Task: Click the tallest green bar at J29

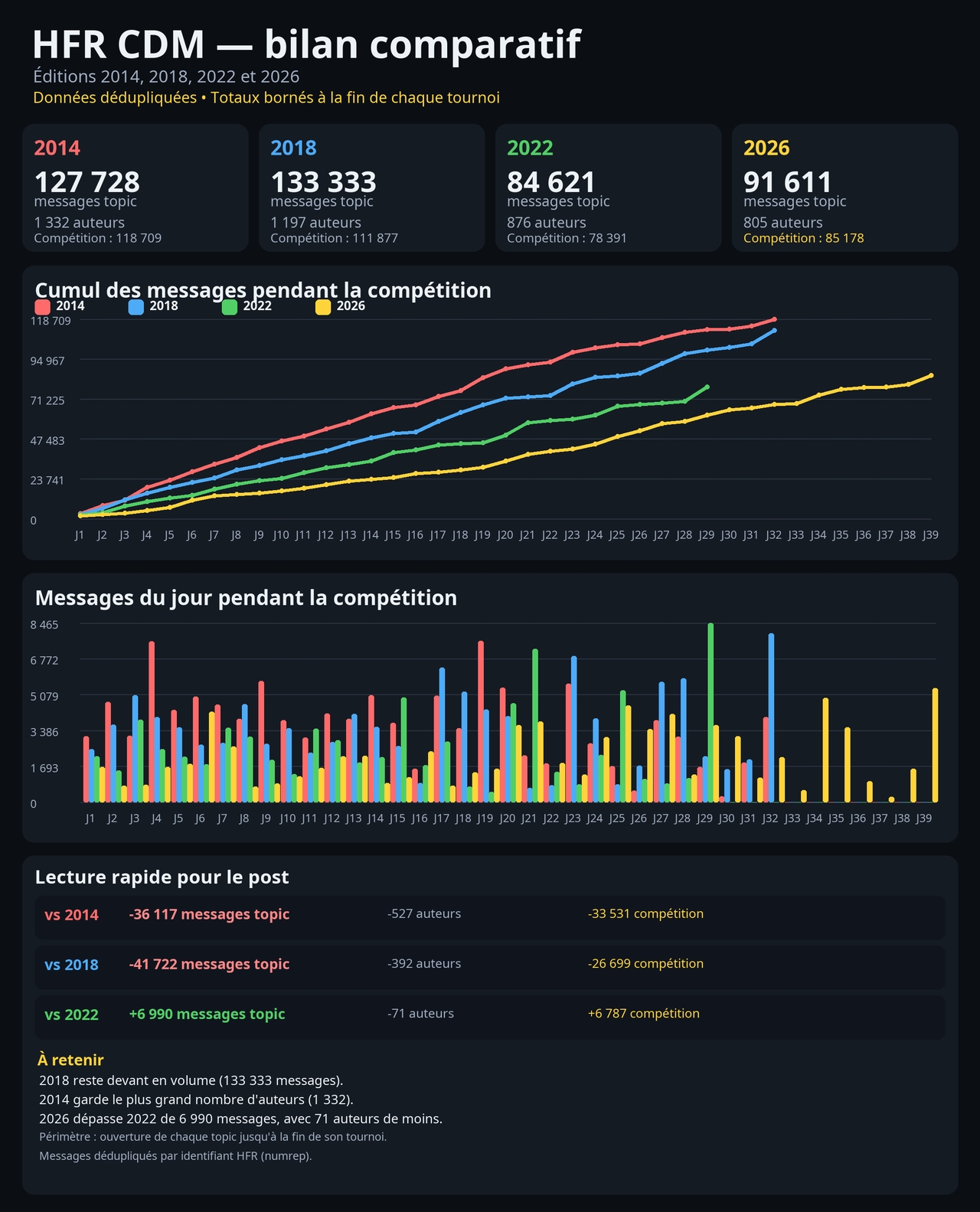Action: tap(710, 713)
